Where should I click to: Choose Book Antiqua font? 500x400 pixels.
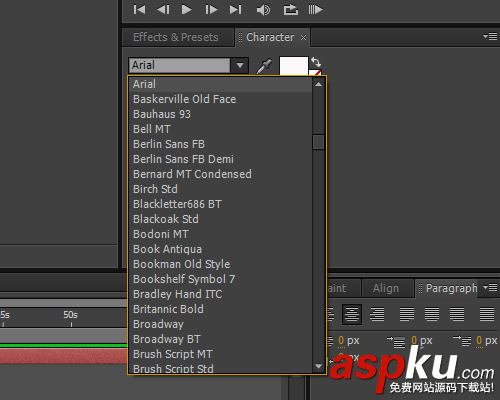220,249
